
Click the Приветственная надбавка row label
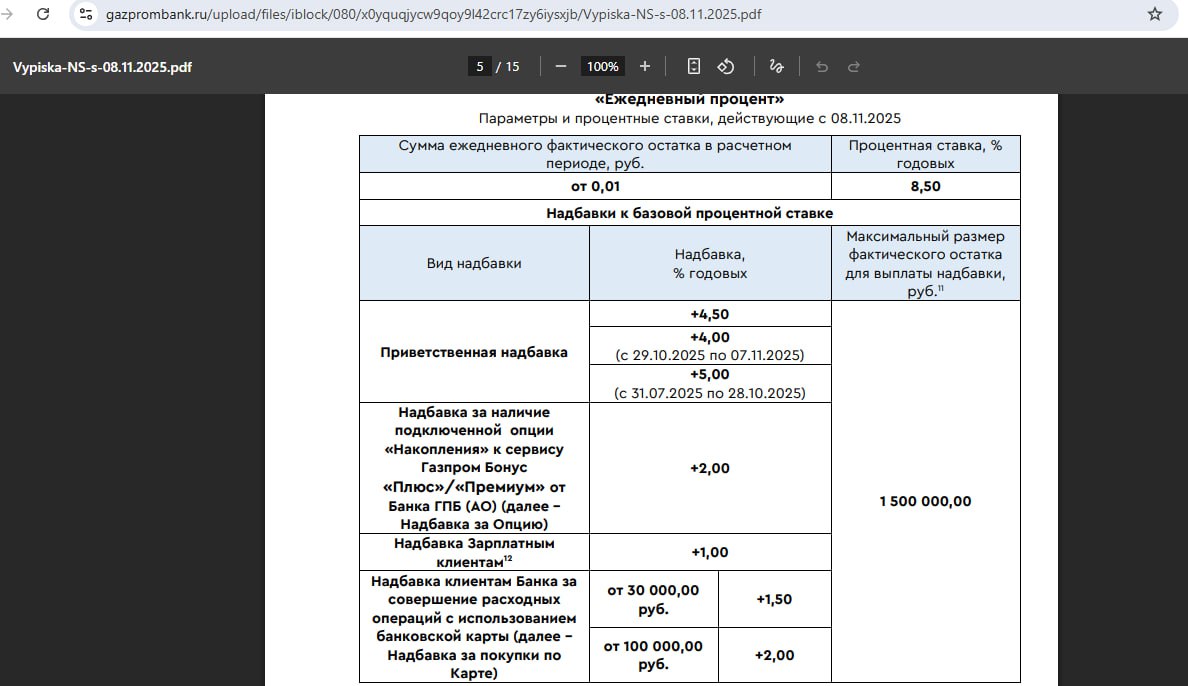tap(474, 352)
